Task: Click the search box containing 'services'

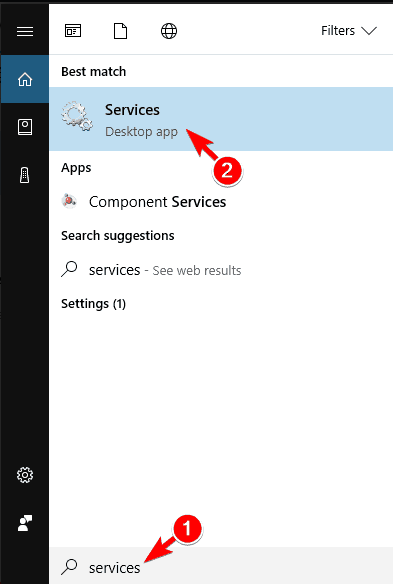Action: tap(221, 566)
